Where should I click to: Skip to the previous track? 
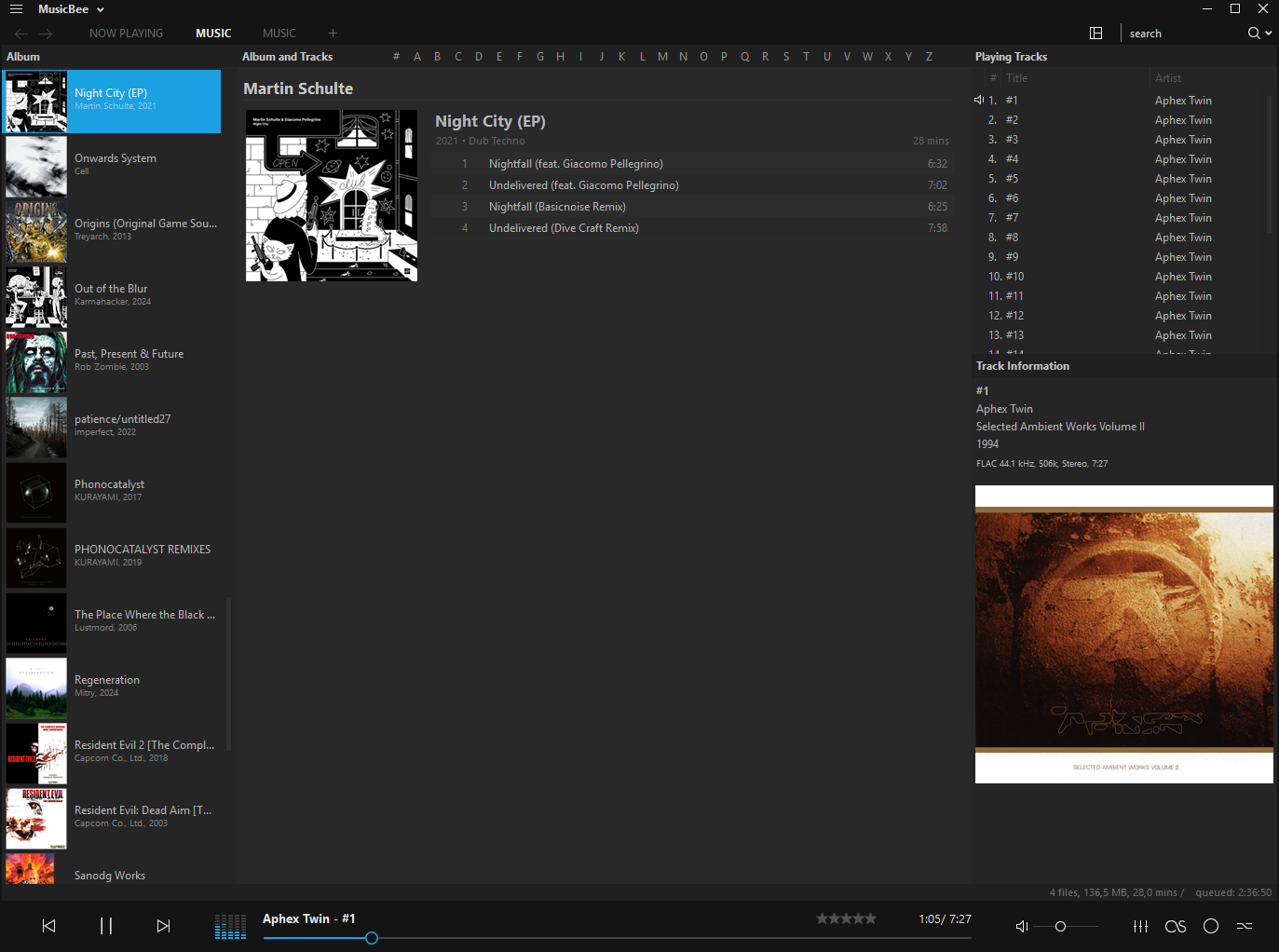[x=49, y=926]
